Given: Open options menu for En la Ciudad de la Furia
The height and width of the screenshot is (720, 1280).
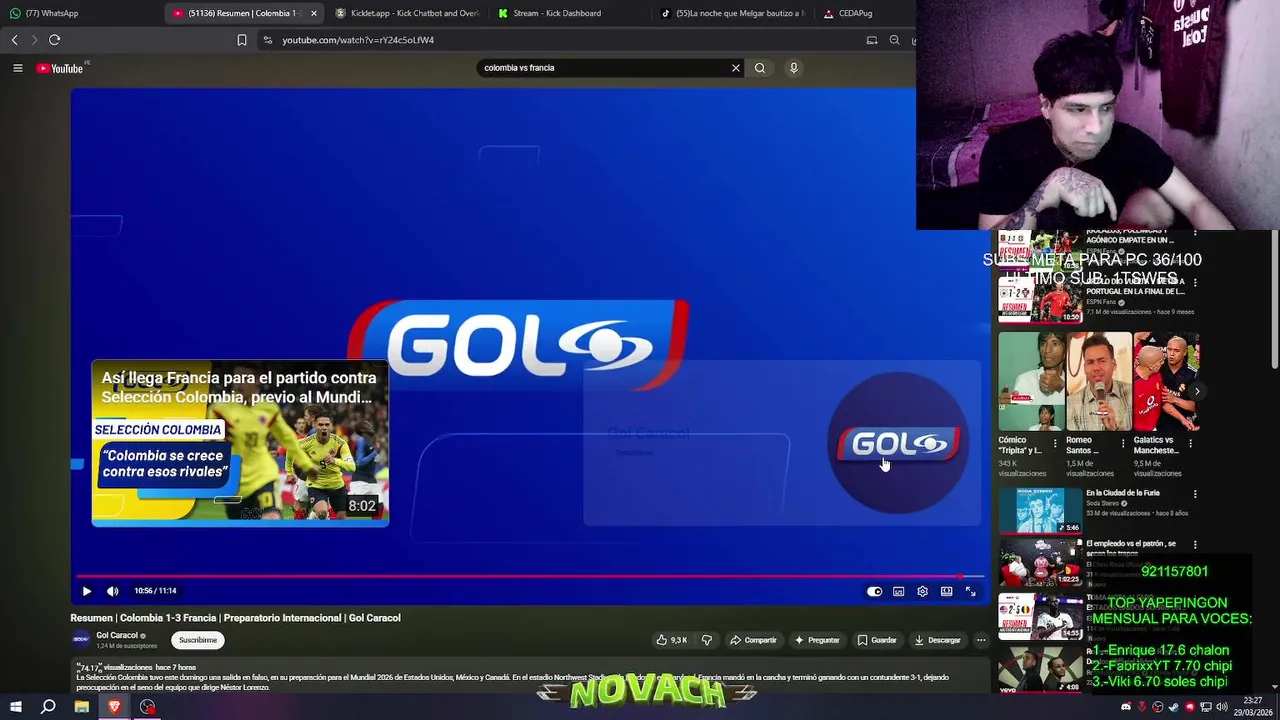Looking at the screenshot, I should 1195,494.
